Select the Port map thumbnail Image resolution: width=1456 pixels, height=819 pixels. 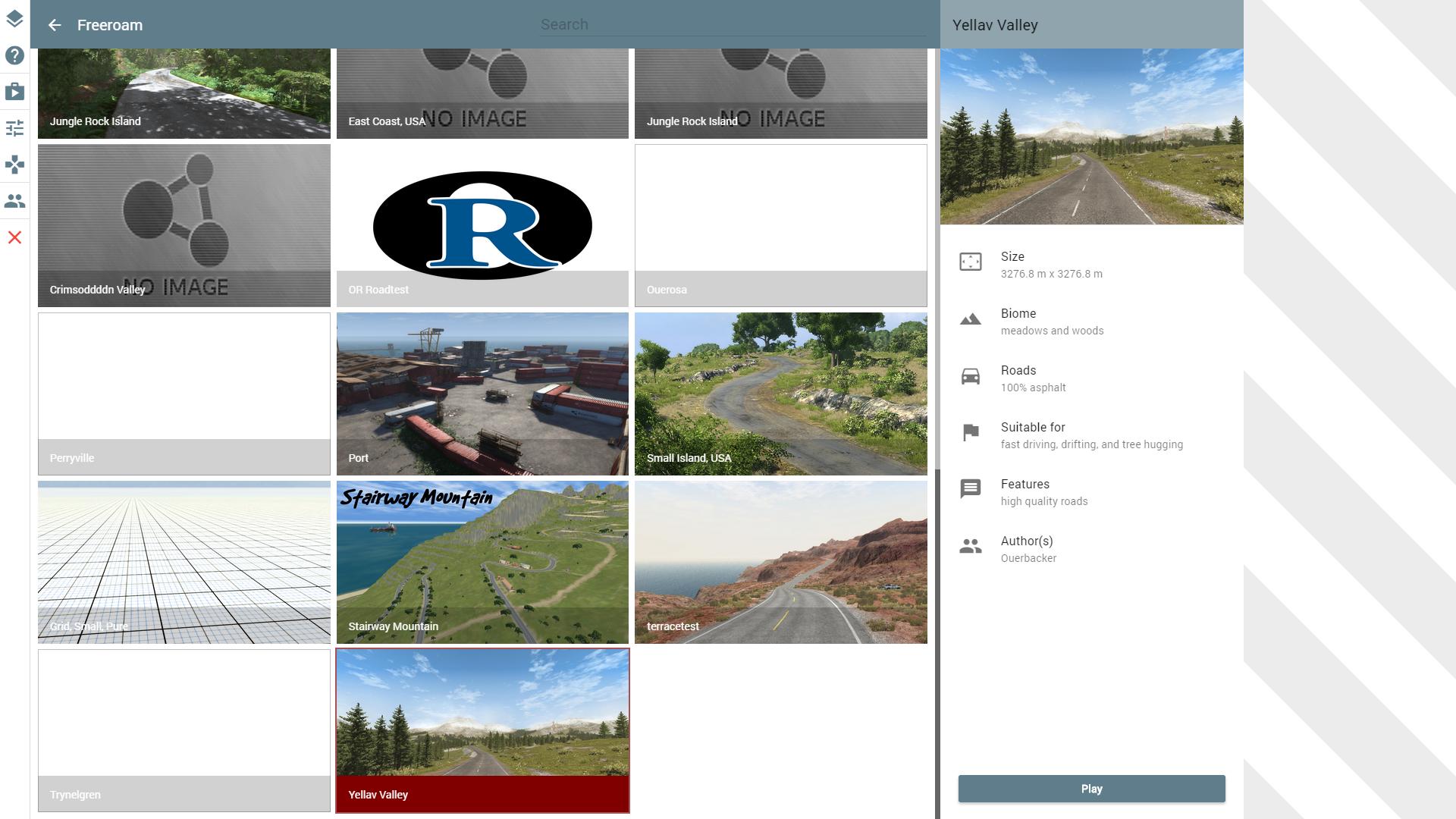[x=482, y=394]
